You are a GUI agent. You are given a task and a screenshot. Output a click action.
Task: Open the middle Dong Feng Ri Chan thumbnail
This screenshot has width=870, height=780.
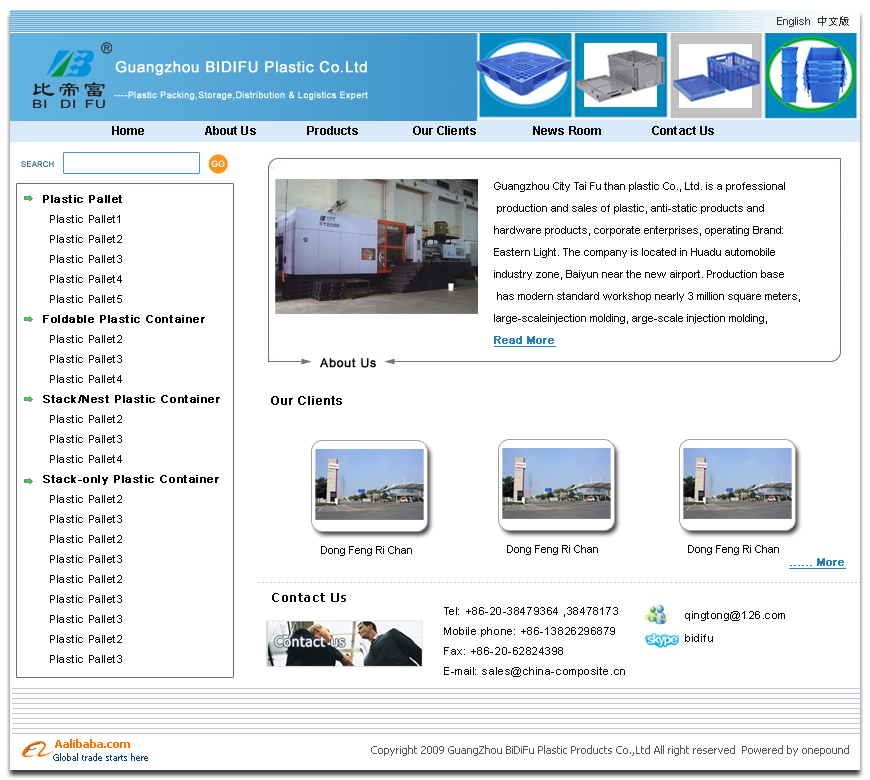(x=557, y=484)
